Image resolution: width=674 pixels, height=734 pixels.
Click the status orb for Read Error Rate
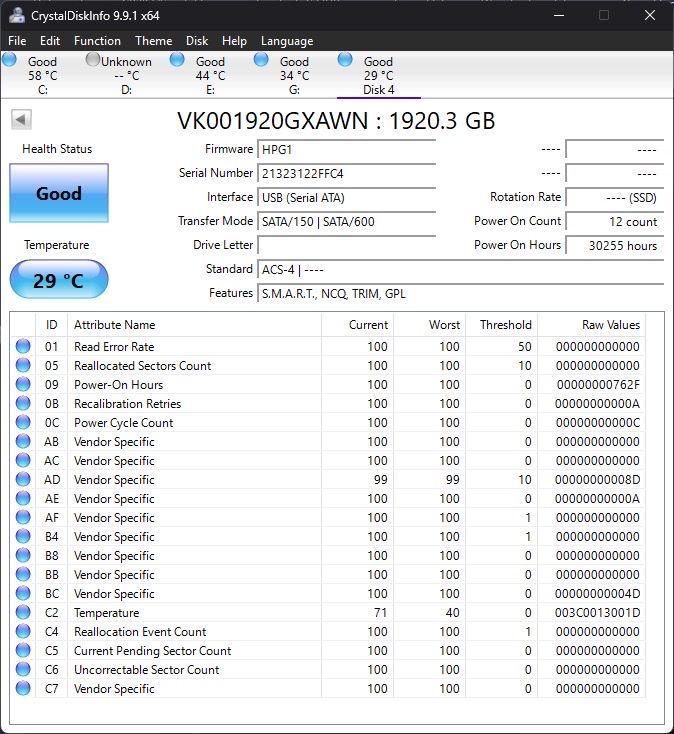pos(23,346)
